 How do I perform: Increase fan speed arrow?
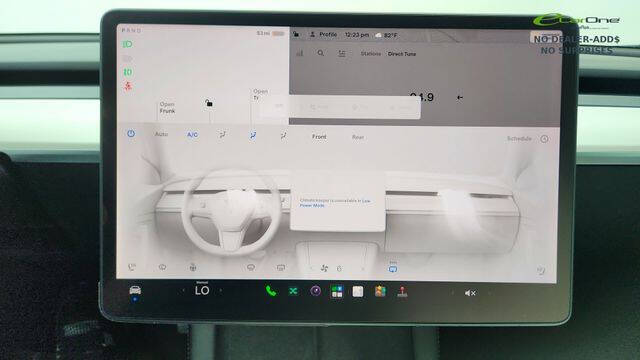[362, 269]
